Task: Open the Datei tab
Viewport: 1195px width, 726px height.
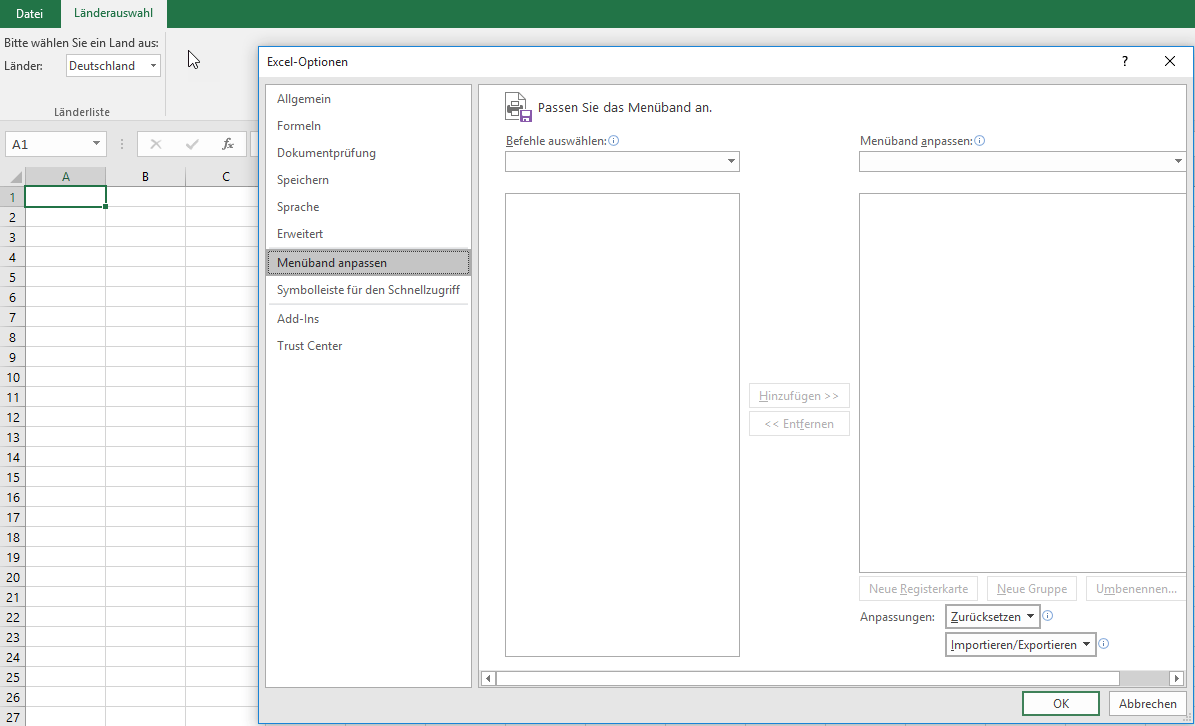Action: pos(30,14)
